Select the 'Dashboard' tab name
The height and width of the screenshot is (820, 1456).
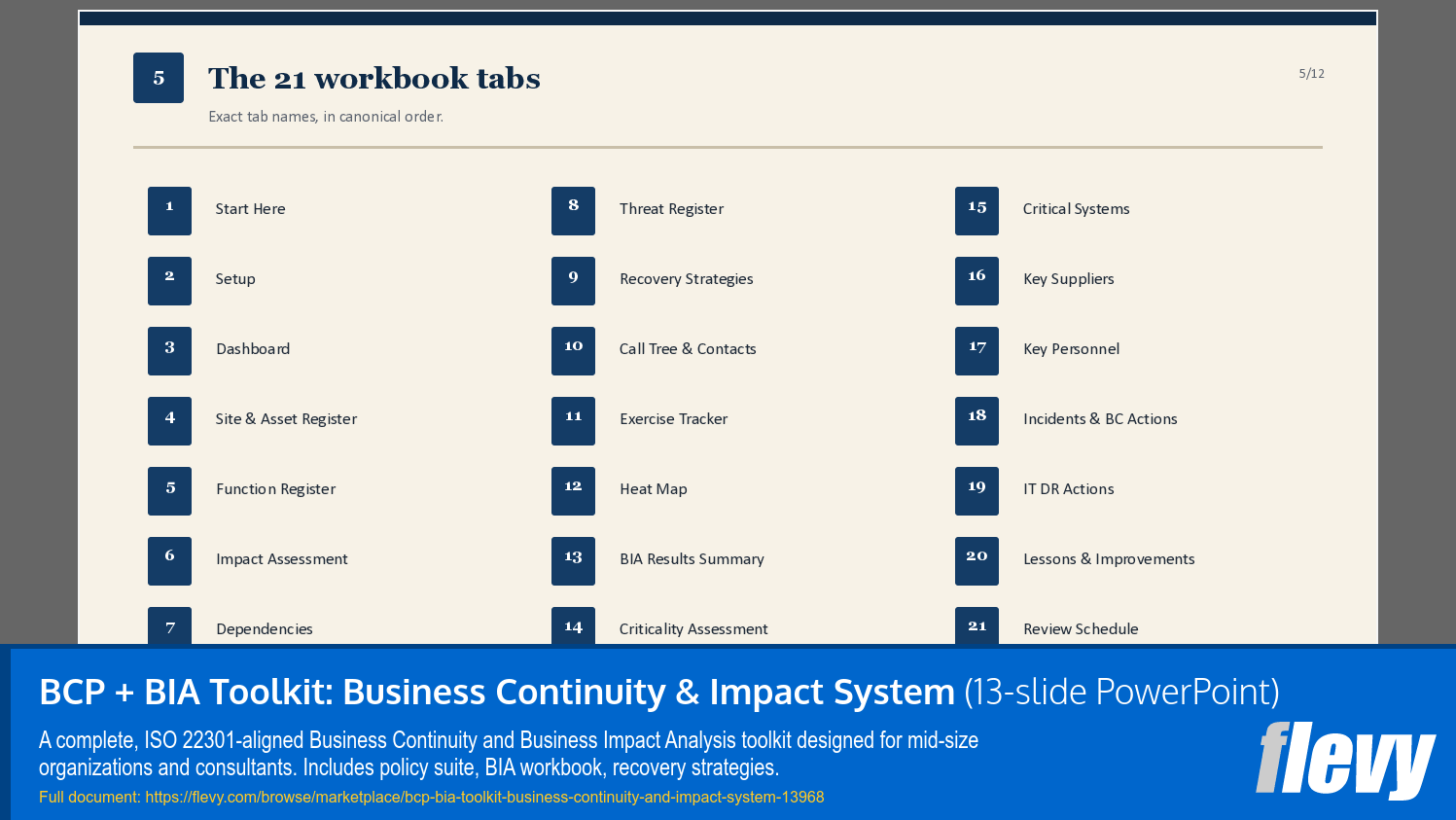[x=253, y=349]
